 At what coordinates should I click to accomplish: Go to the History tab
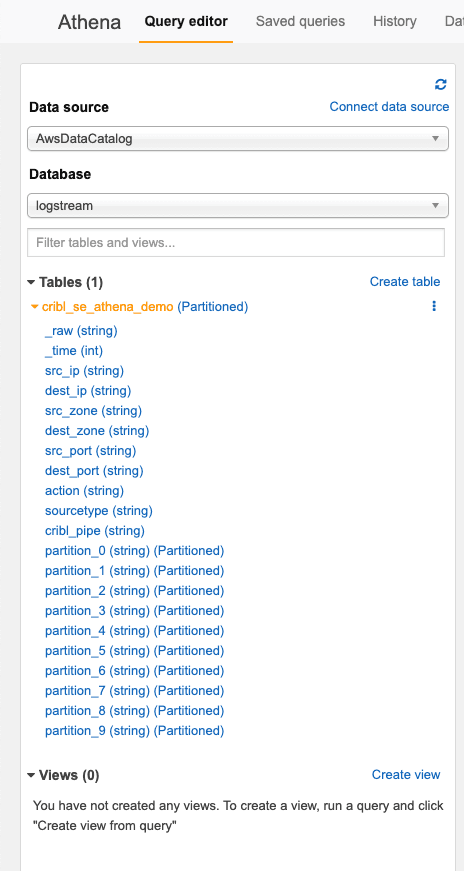click(395, 22)
